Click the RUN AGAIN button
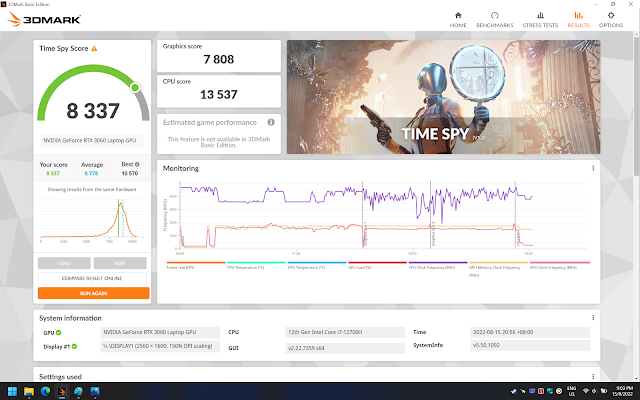 click(x=93, y=293)
